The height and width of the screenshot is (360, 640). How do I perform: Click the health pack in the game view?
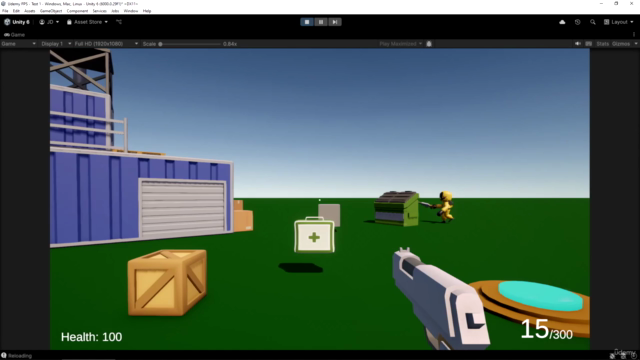click(x=314, y=236)
